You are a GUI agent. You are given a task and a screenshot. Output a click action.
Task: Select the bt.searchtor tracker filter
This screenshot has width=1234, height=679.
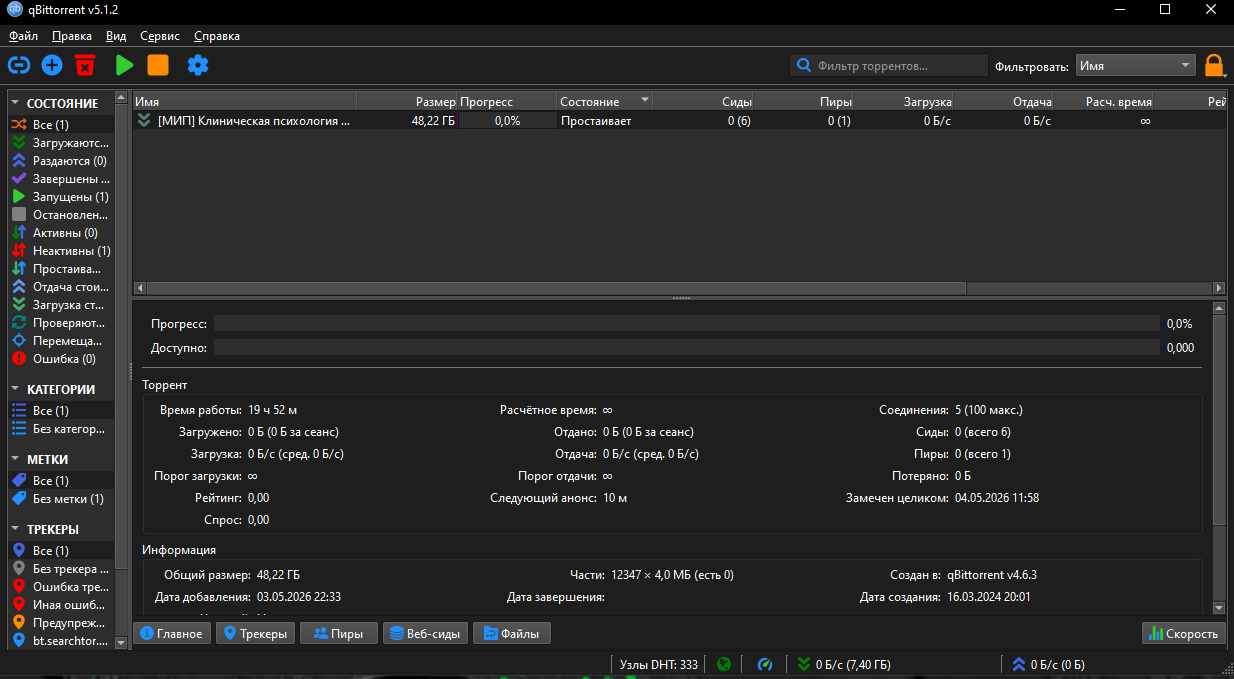[x=62, y=641]
